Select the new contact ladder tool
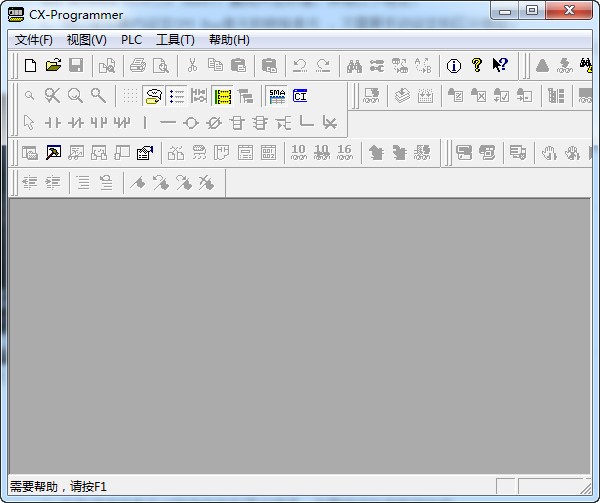 [53, 123]
